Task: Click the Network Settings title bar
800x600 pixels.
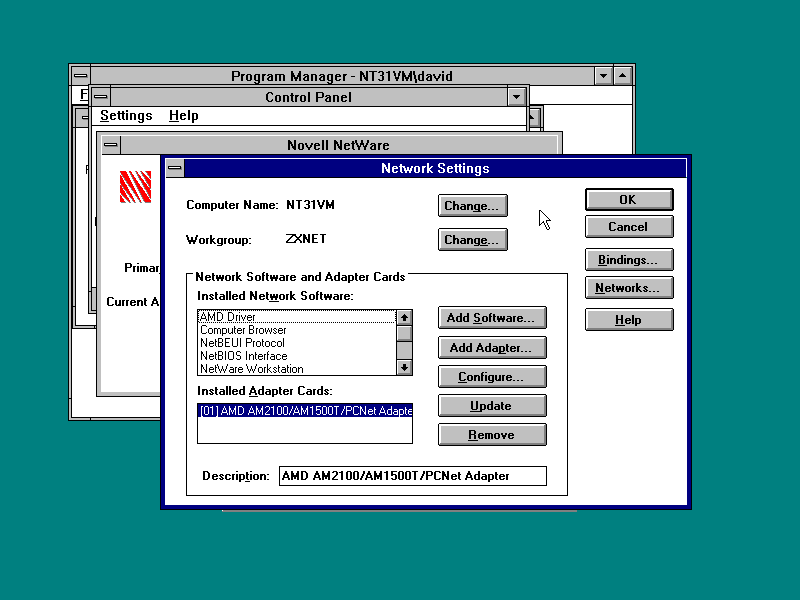Action: click(435, 168)
